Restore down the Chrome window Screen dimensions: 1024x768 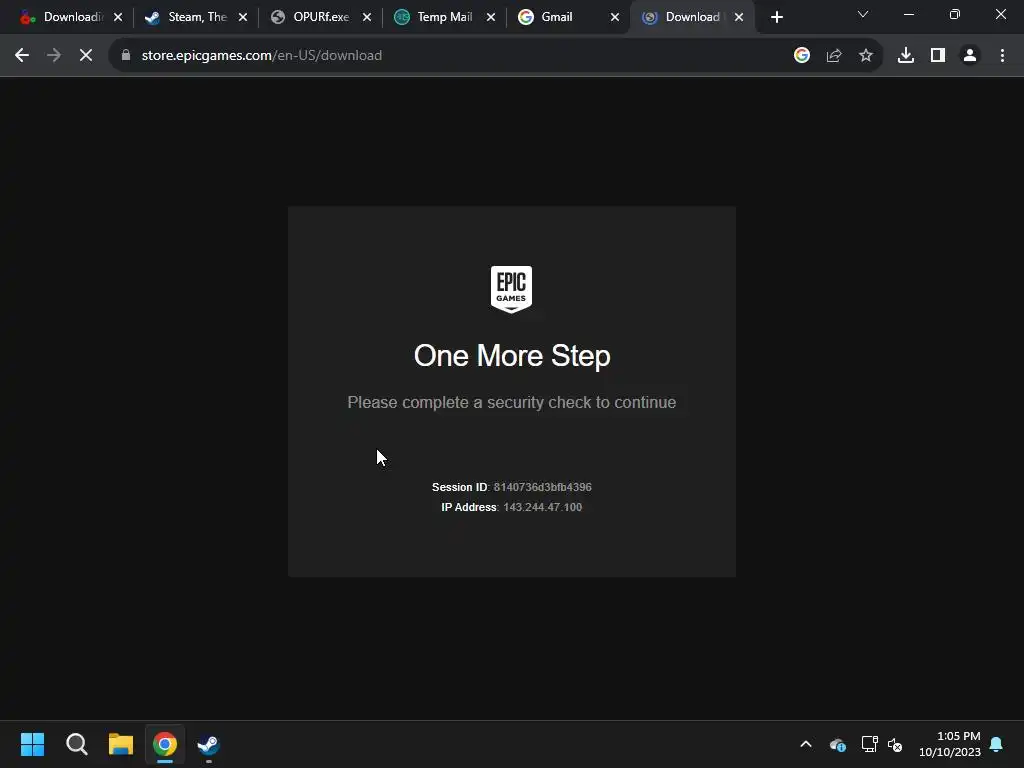pos(955,14)
